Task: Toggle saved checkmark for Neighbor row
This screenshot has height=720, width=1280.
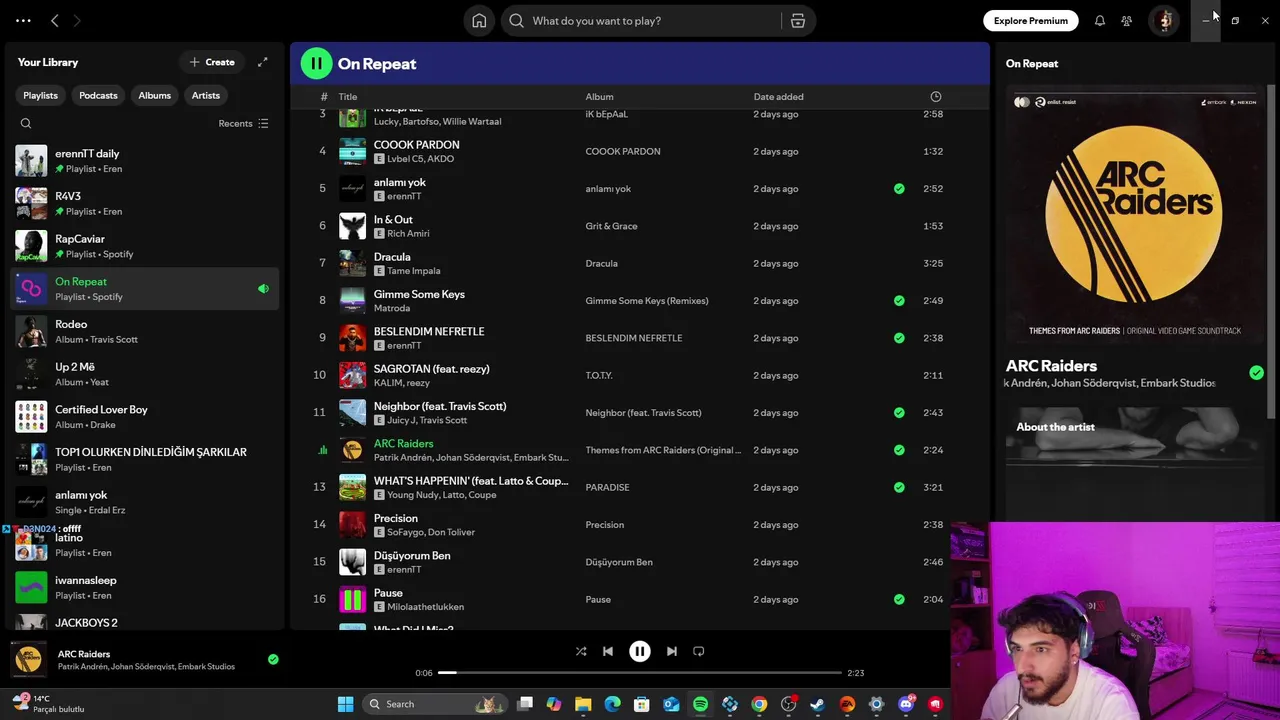Action: (x=899, y=413)
